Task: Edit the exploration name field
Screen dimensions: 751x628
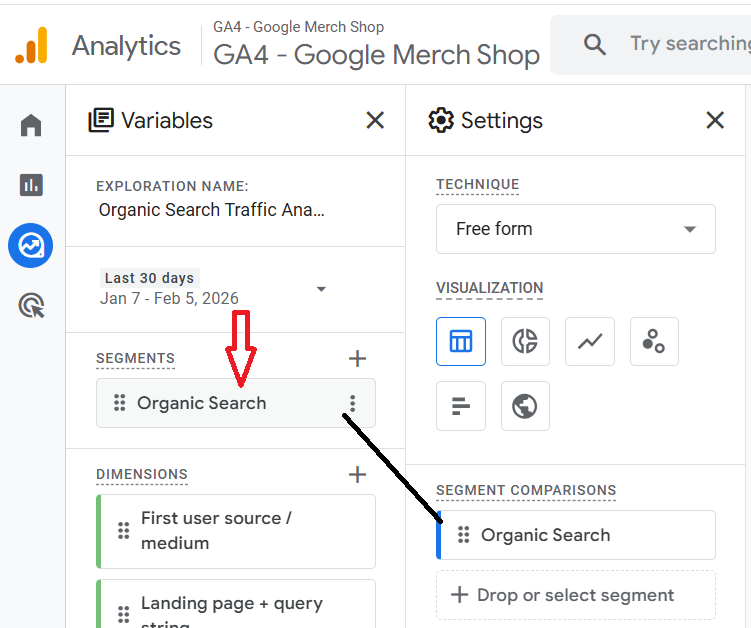Action: [212, 210]
